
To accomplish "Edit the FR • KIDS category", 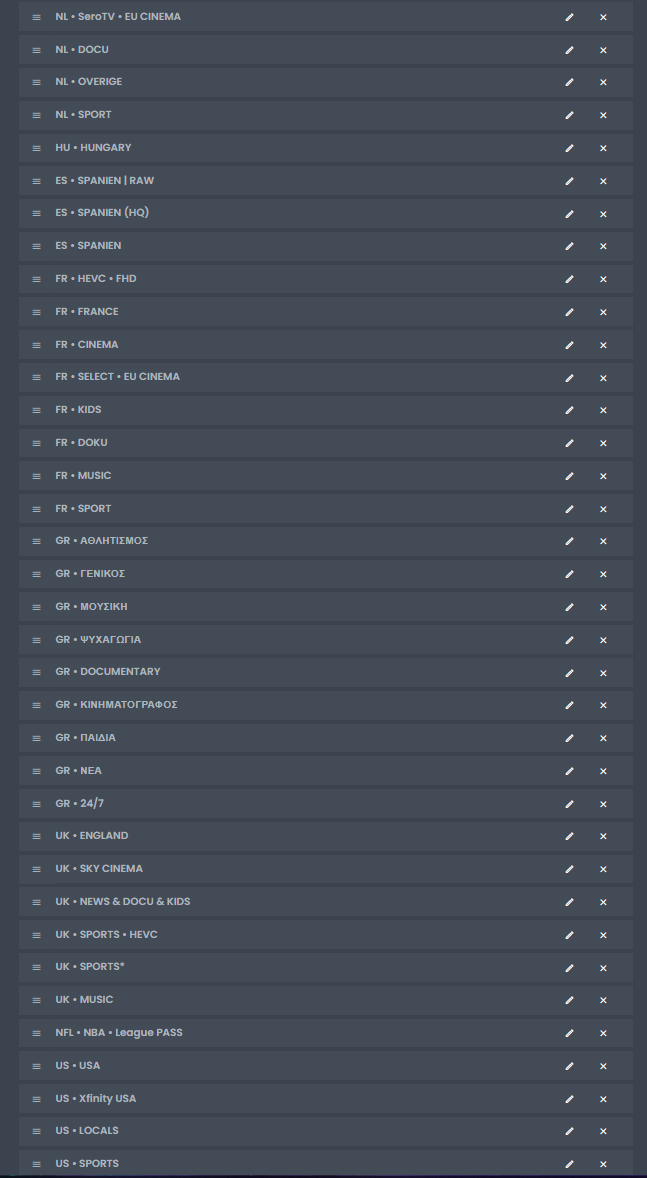I will click(569, 410).
